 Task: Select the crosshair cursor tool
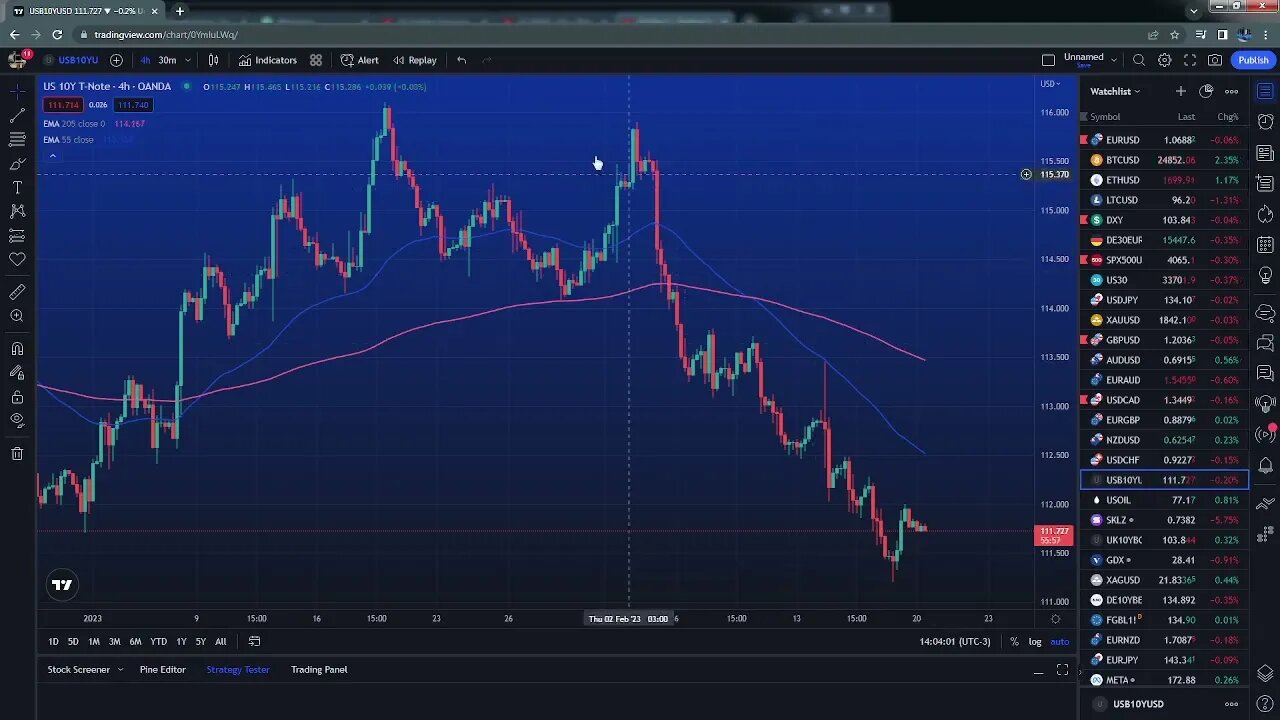pos(17,92)
